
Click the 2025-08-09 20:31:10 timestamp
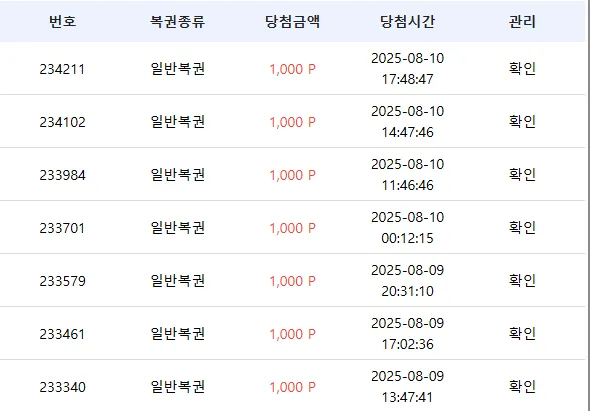(x=408, y=280)
